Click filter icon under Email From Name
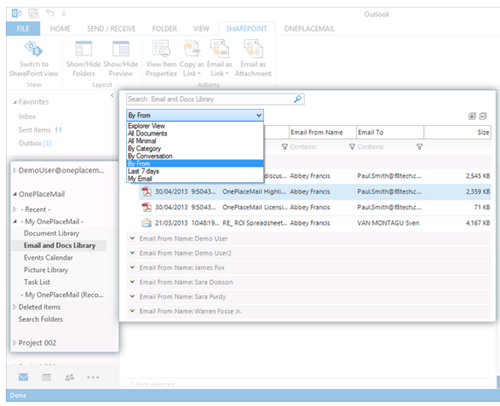The image size is (500, 406). point(352,147)
